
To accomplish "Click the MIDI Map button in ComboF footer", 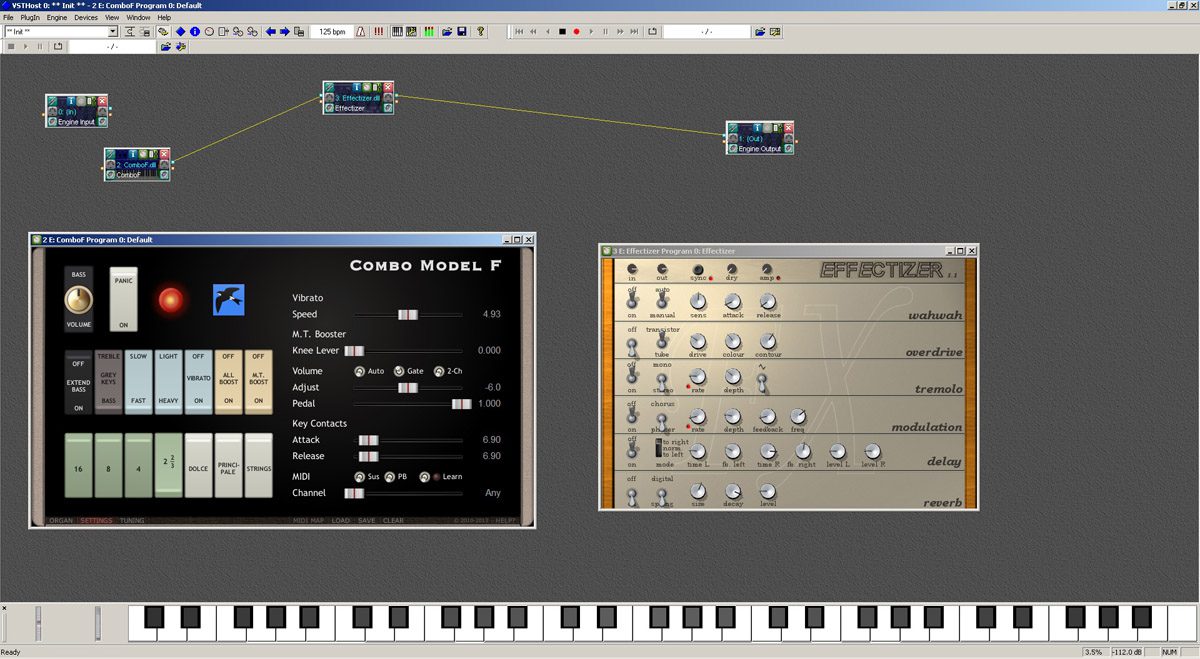I will pos(308,520).
